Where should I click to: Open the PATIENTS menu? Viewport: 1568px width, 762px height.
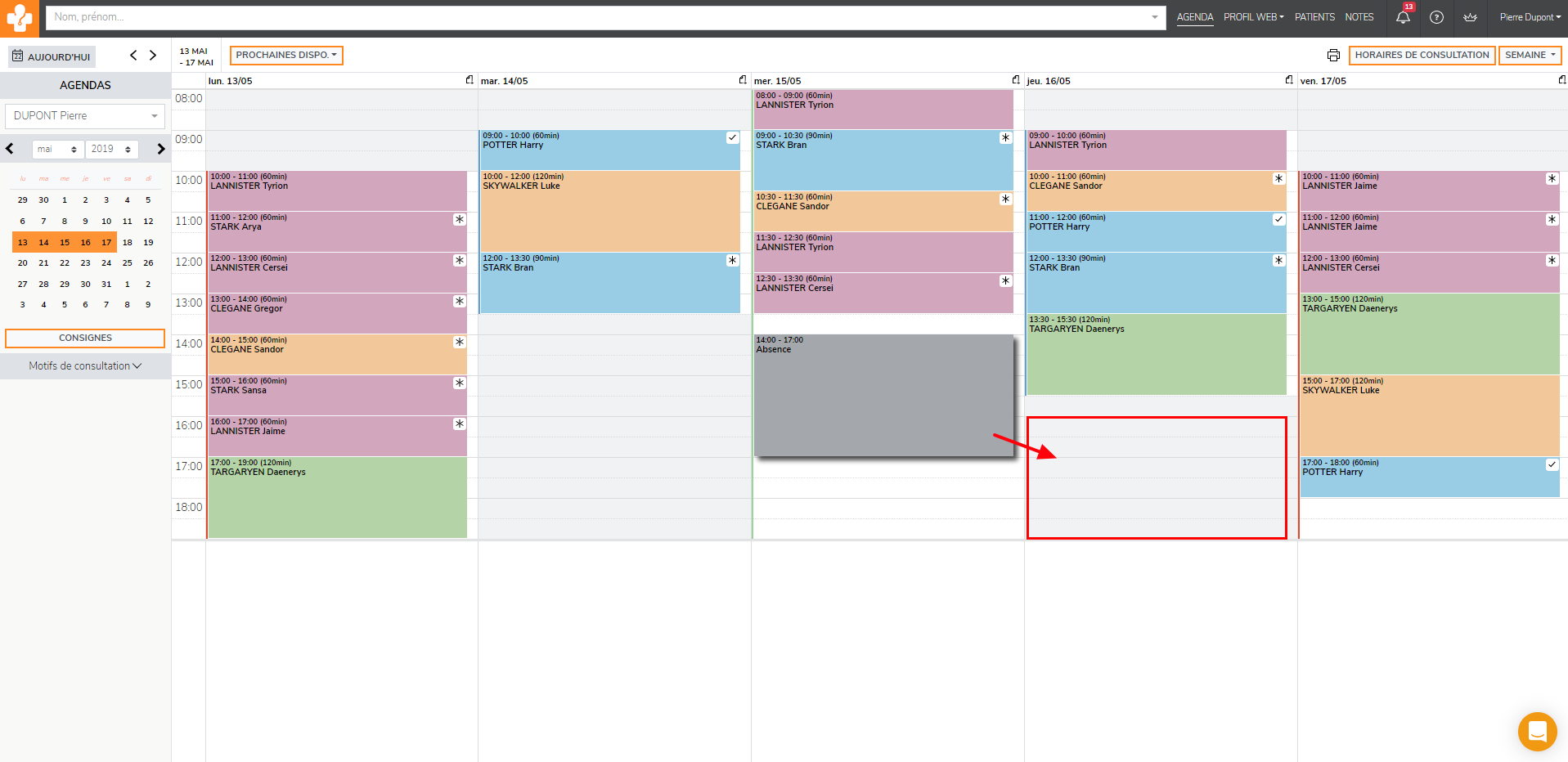(1314, 17)
